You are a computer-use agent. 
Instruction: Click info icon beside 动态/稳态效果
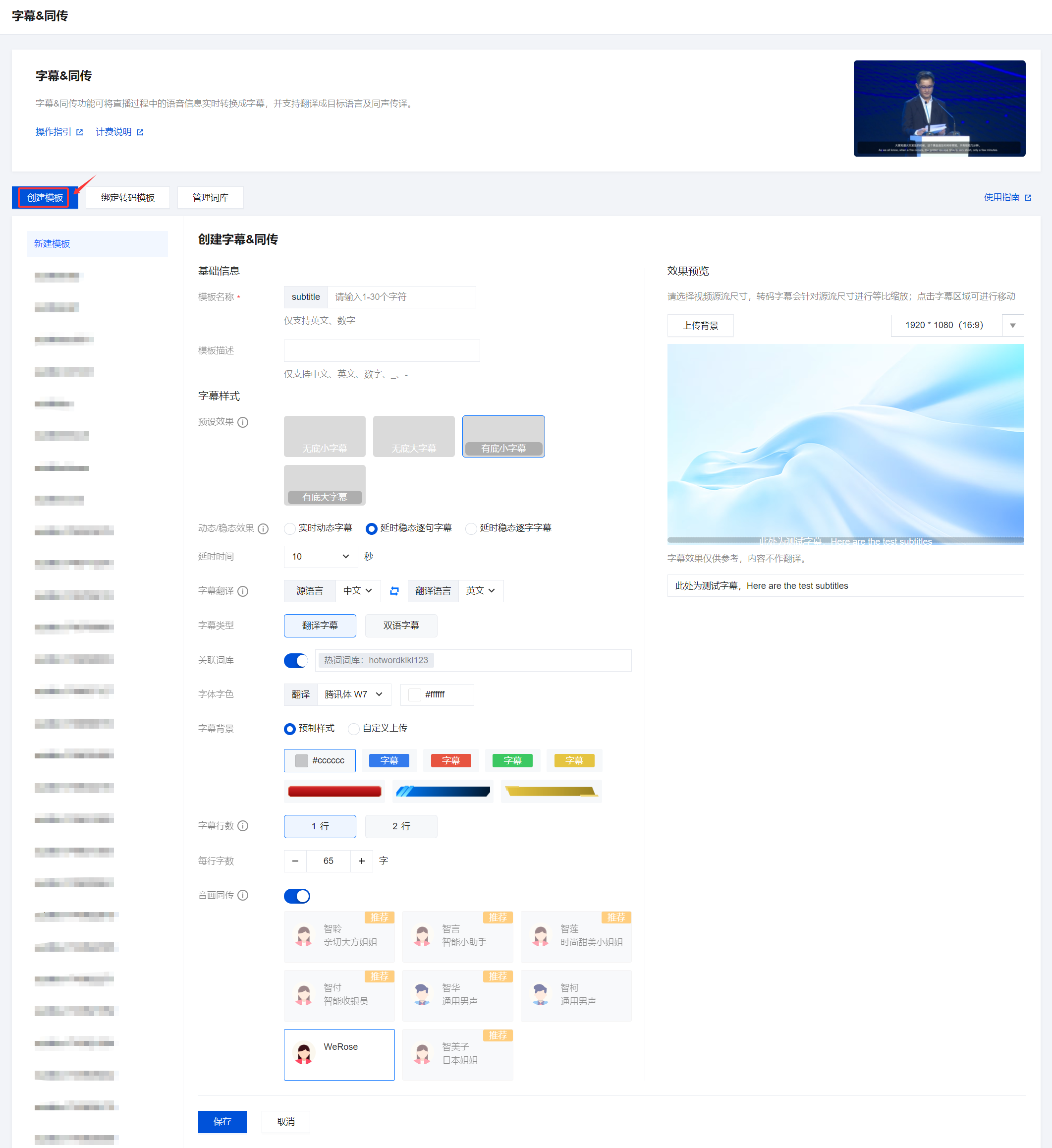coord(263,528)
